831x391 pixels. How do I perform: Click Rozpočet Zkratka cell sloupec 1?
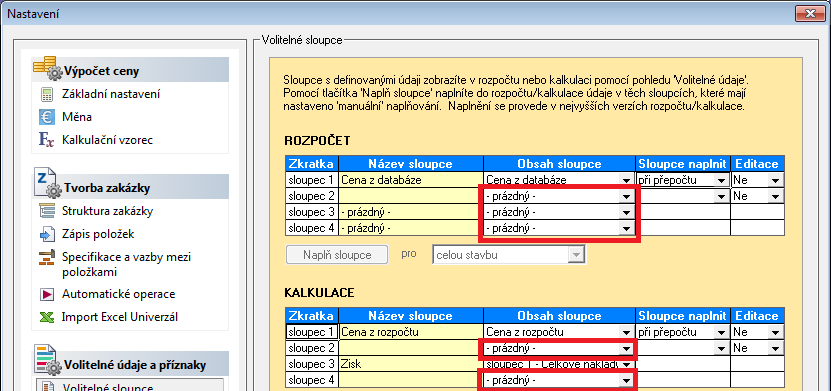click(x=312, y=180)
